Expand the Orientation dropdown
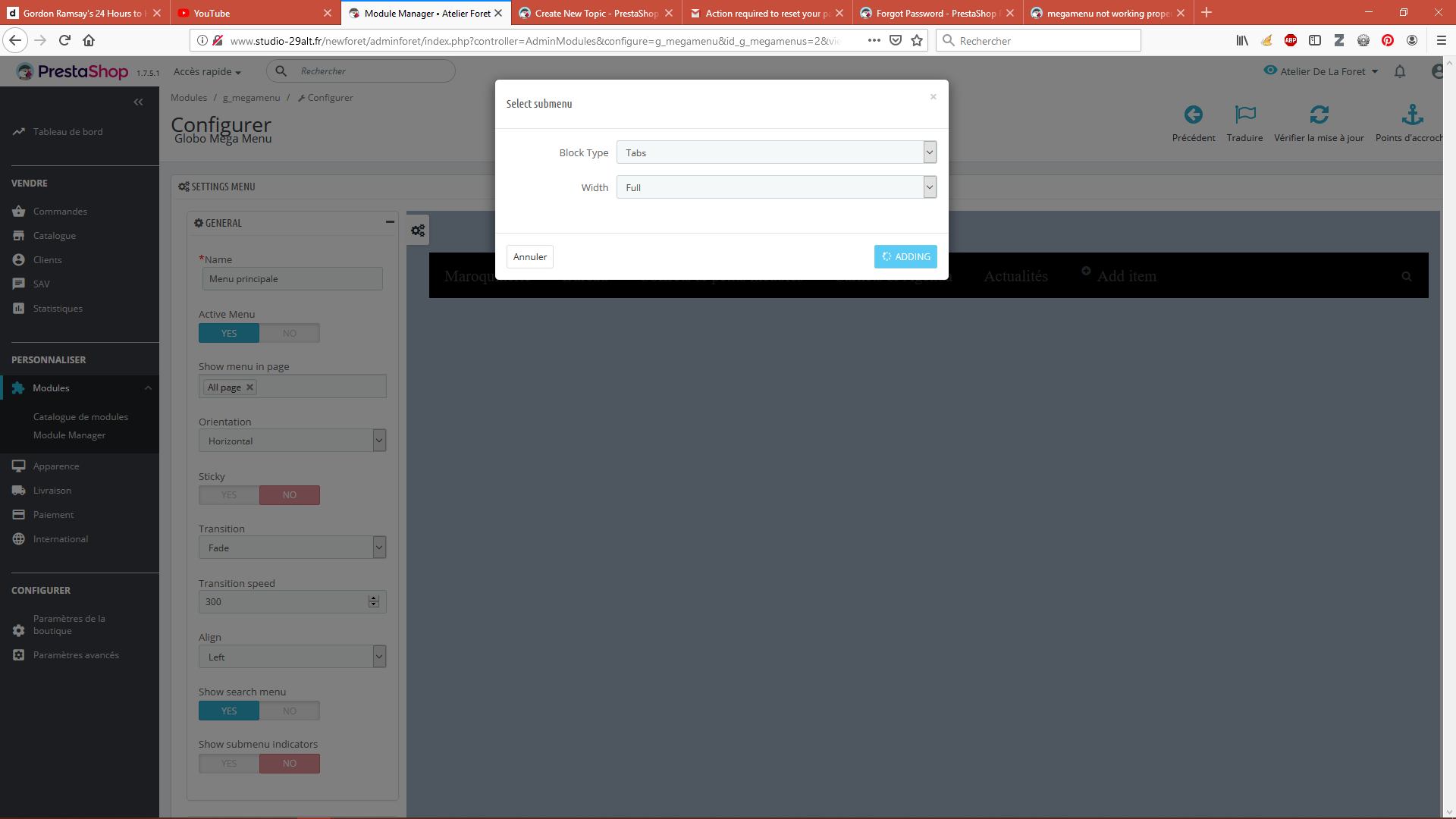The image size is (1456, 819). tap(292, 441)
